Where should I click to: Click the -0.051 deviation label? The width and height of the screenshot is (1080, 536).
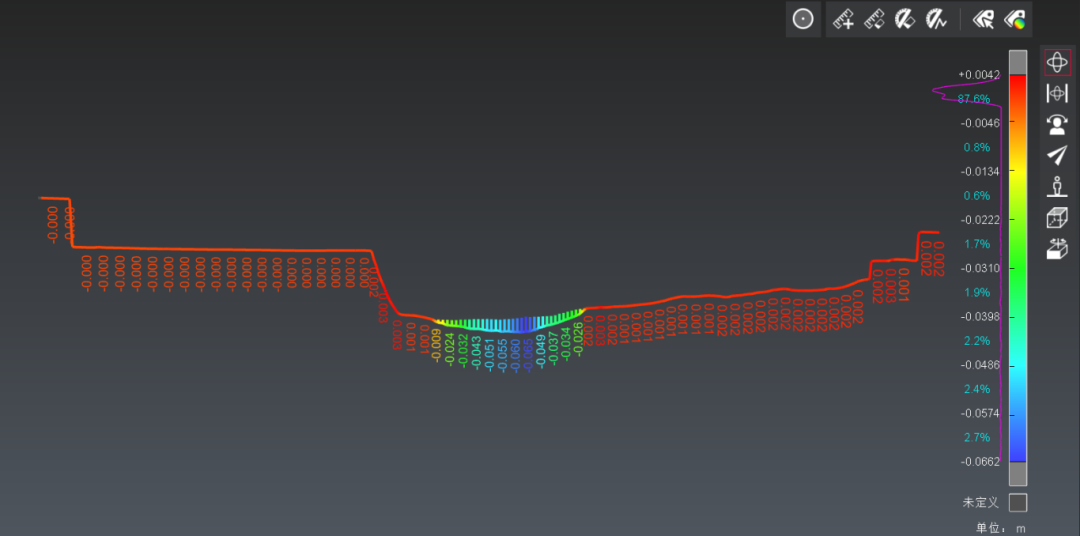490,353
